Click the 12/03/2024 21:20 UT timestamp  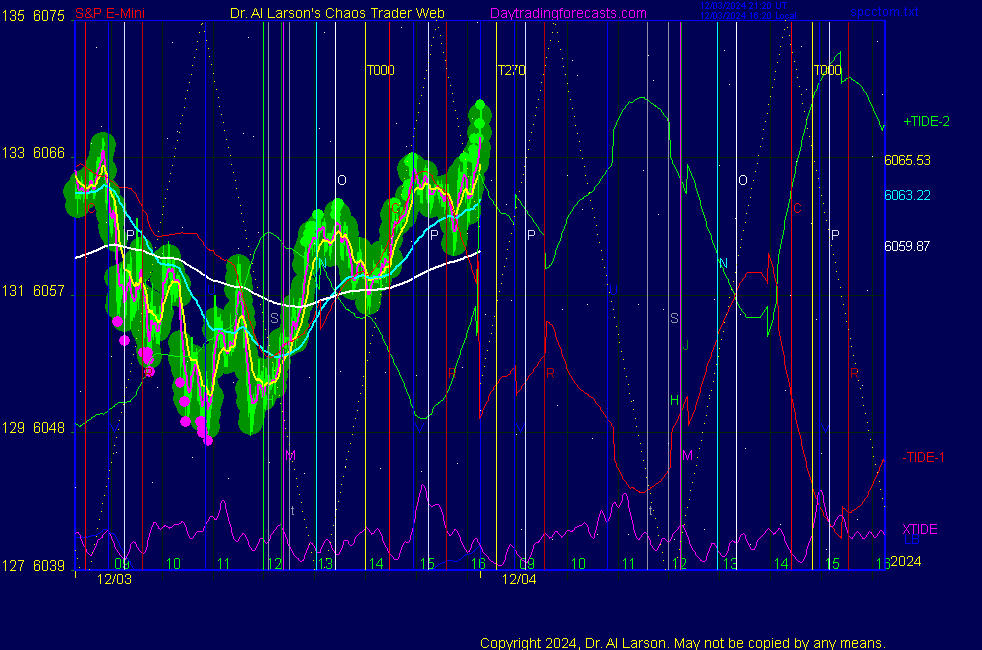click(x=743, y=6)
